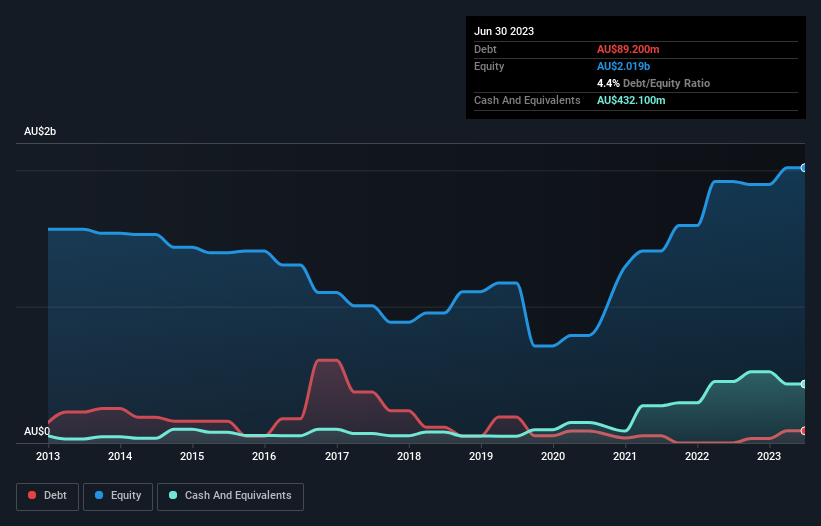Click the red Debt endpoint marker

click(804, 431)
